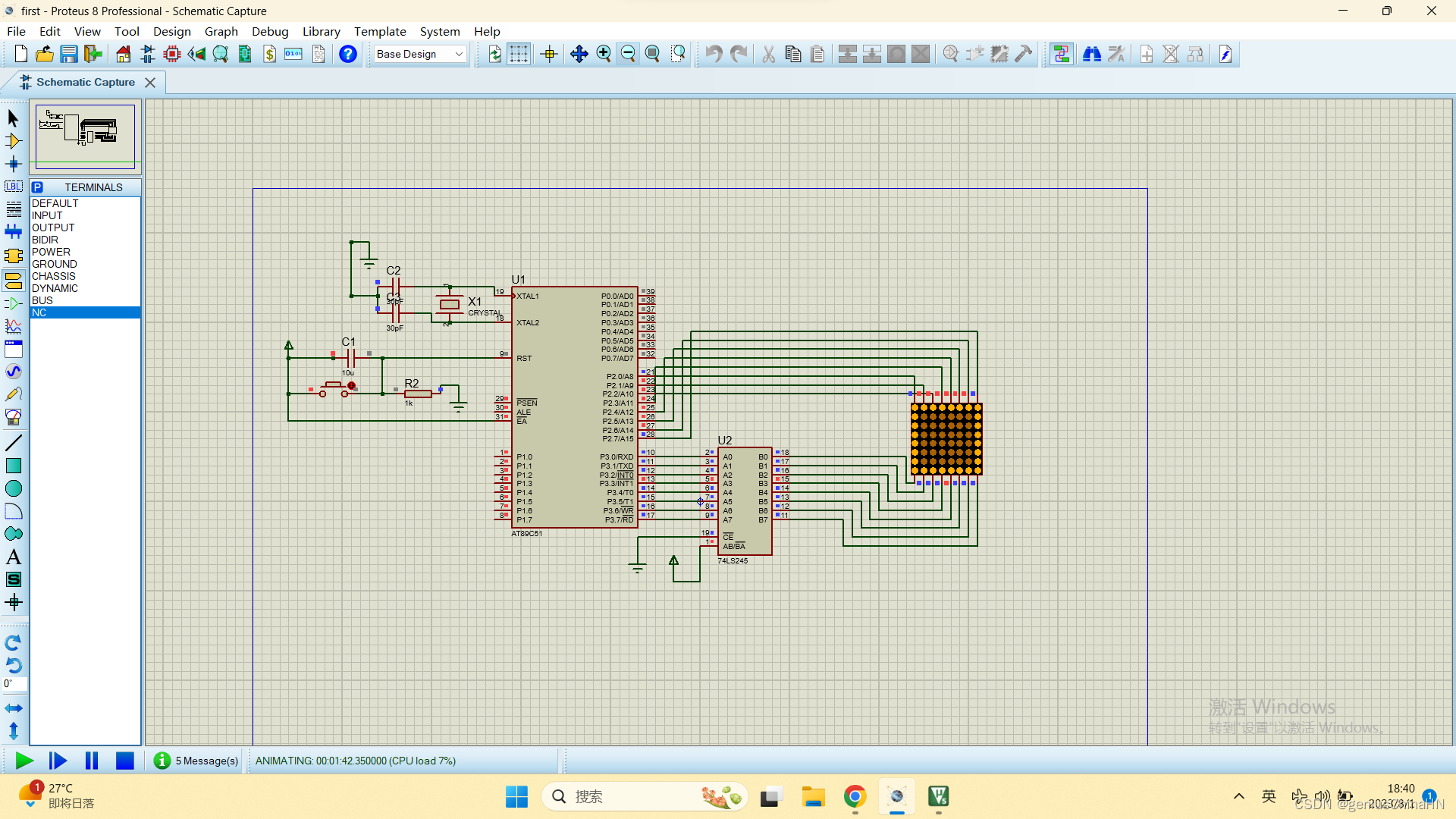This screenshot has width=1456, height=819.
Task: Click the Zoom Out icon
Action: [628, 54]
